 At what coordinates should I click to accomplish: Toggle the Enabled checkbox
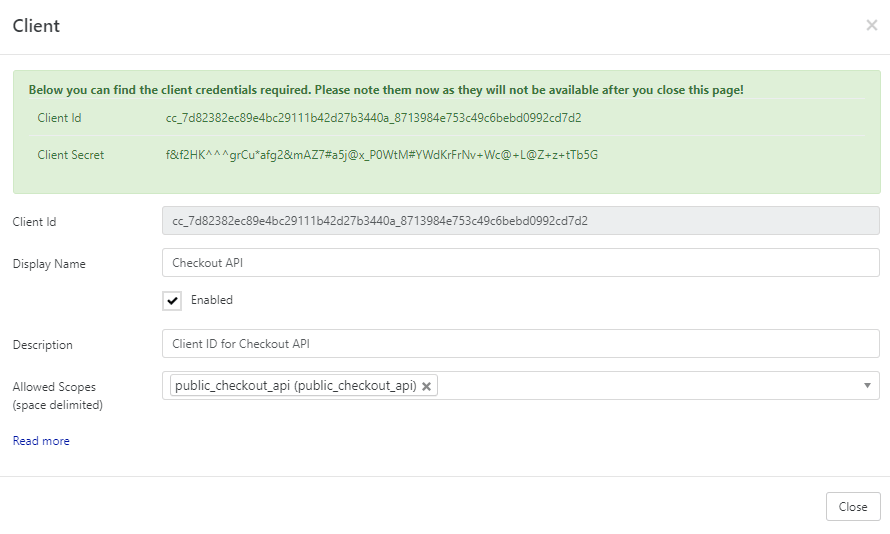(172, 301)
